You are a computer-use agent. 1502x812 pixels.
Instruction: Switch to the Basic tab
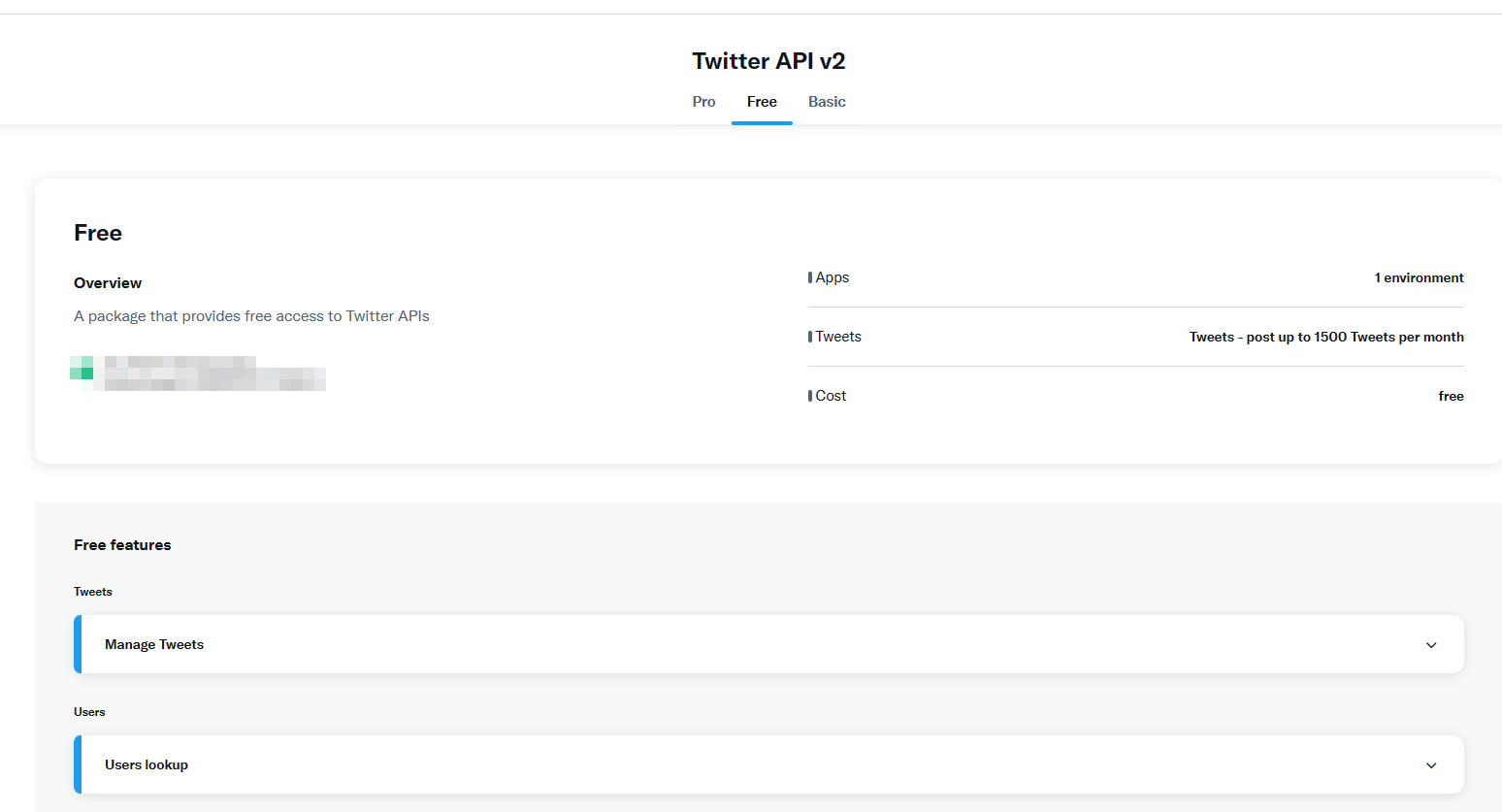click(x=827, y=101)
